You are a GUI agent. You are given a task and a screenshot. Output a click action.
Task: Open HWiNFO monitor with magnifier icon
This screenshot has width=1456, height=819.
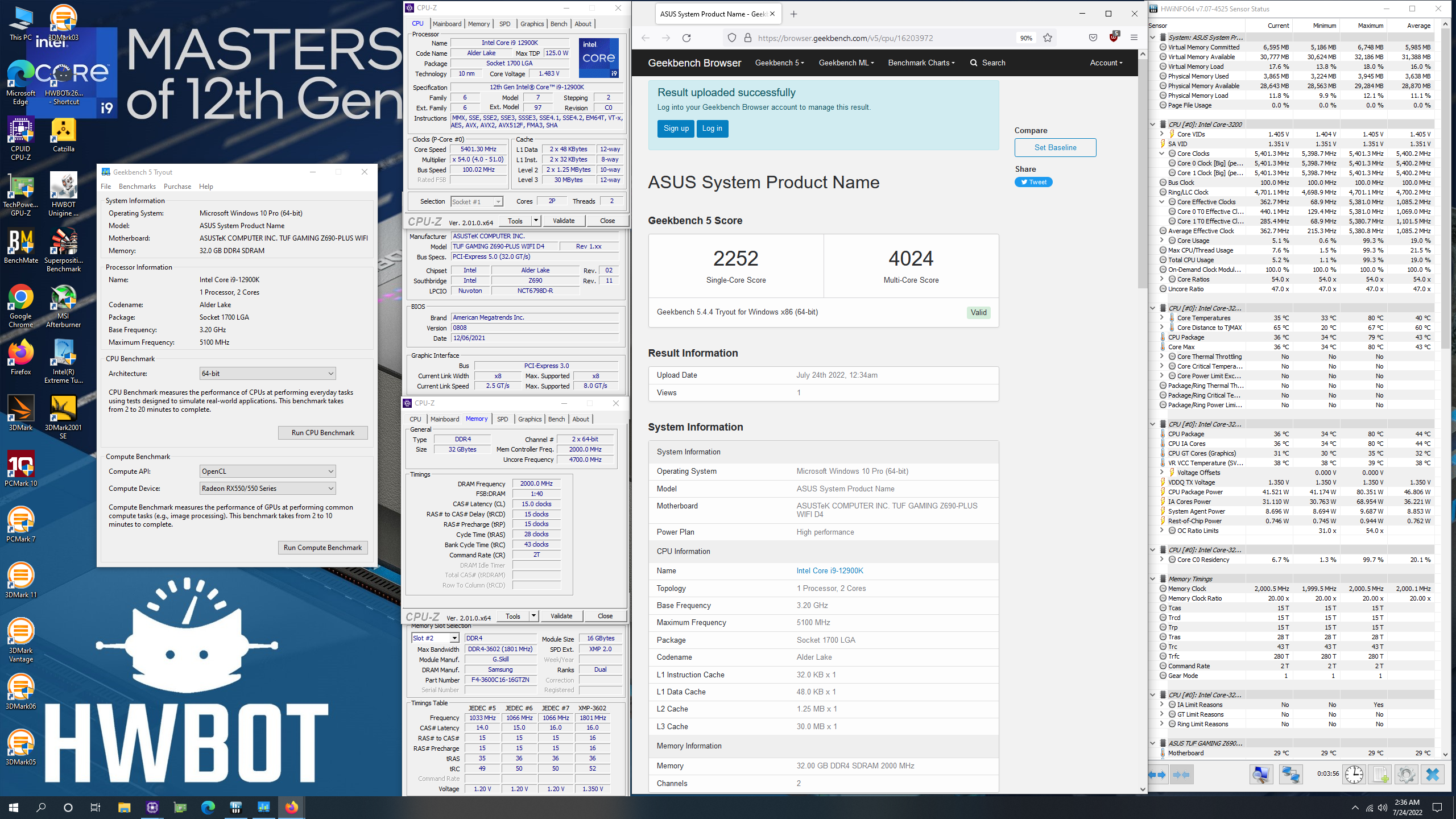[x=1261, y=775]
